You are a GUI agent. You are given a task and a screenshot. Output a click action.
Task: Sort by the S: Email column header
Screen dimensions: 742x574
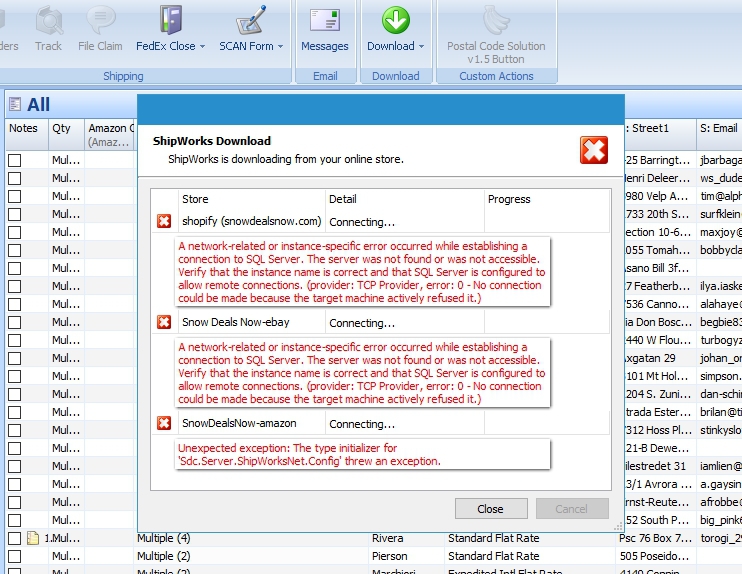(x=719, y=135)
